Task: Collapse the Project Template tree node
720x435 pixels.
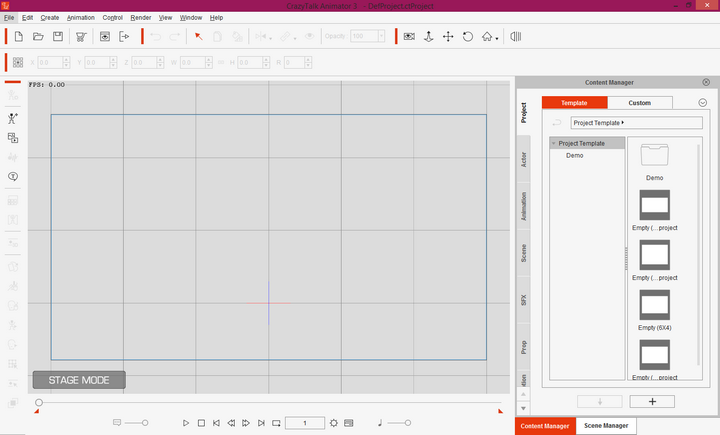Action: 554,143
